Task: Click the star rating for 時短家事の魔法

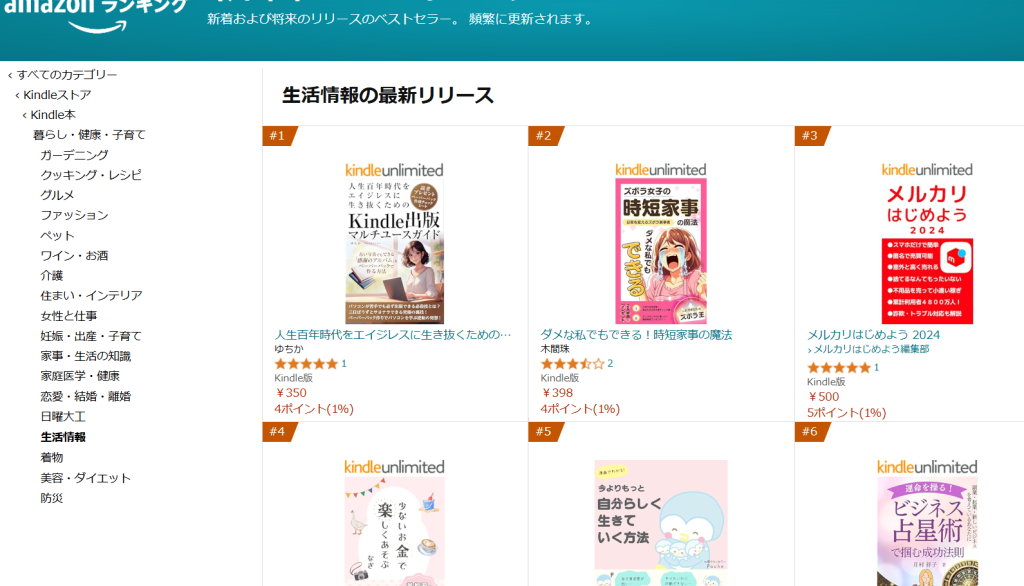Action: pos(572,364)
